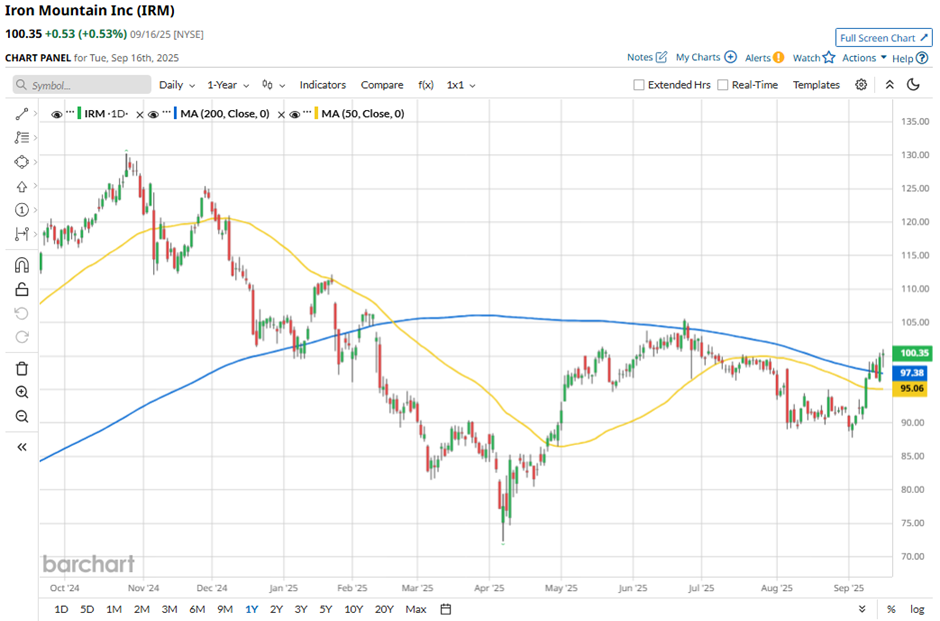Image resolution: width=940 pixels, height=621 pixels.
Task: Collapse the drawing tools sidebar
Action: (22, 447)
